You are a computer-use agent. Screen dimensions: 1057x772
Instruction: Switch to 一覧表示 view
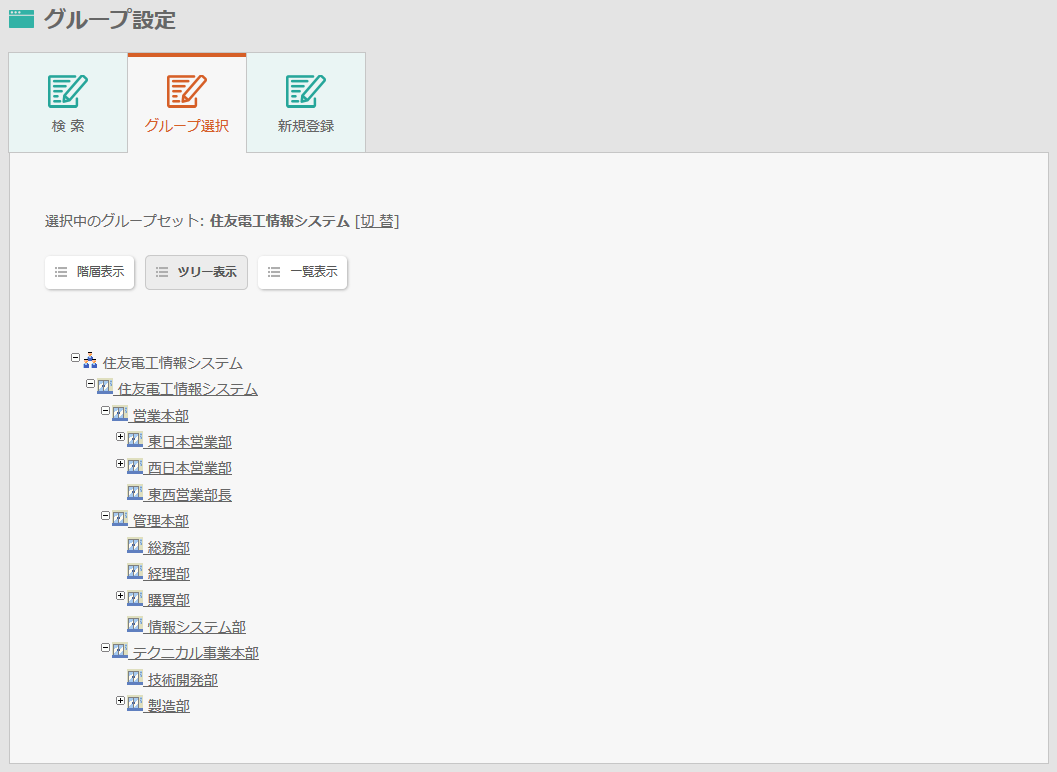[x=303, y=272]
